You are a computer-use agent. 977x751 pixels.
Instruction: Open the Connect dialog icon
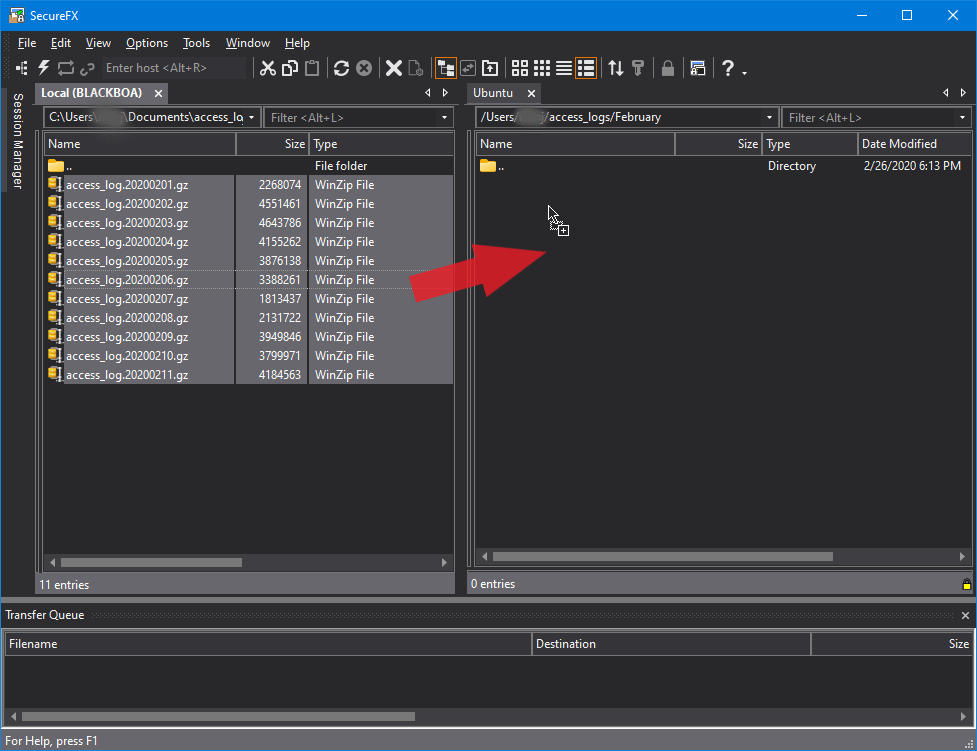(x=22, y=68)
